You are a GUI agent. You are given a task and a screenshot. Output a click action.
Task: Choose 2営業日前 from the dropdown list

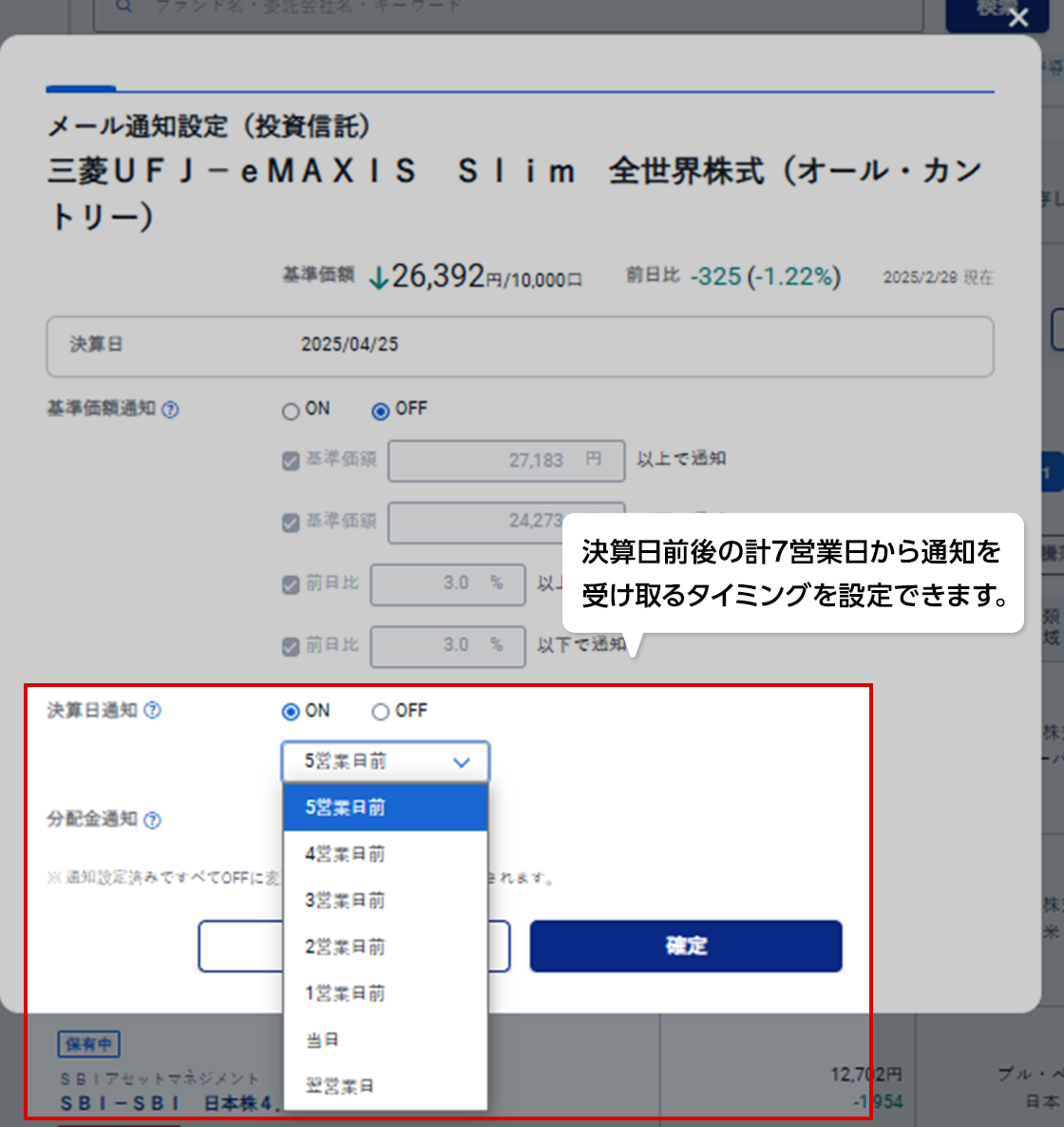pyautogui.click(x=385, y=947)
